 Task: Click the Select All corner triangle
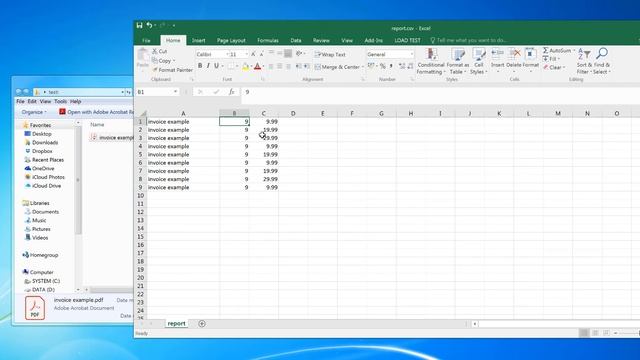pyautogui.click(x=142, y=113)
